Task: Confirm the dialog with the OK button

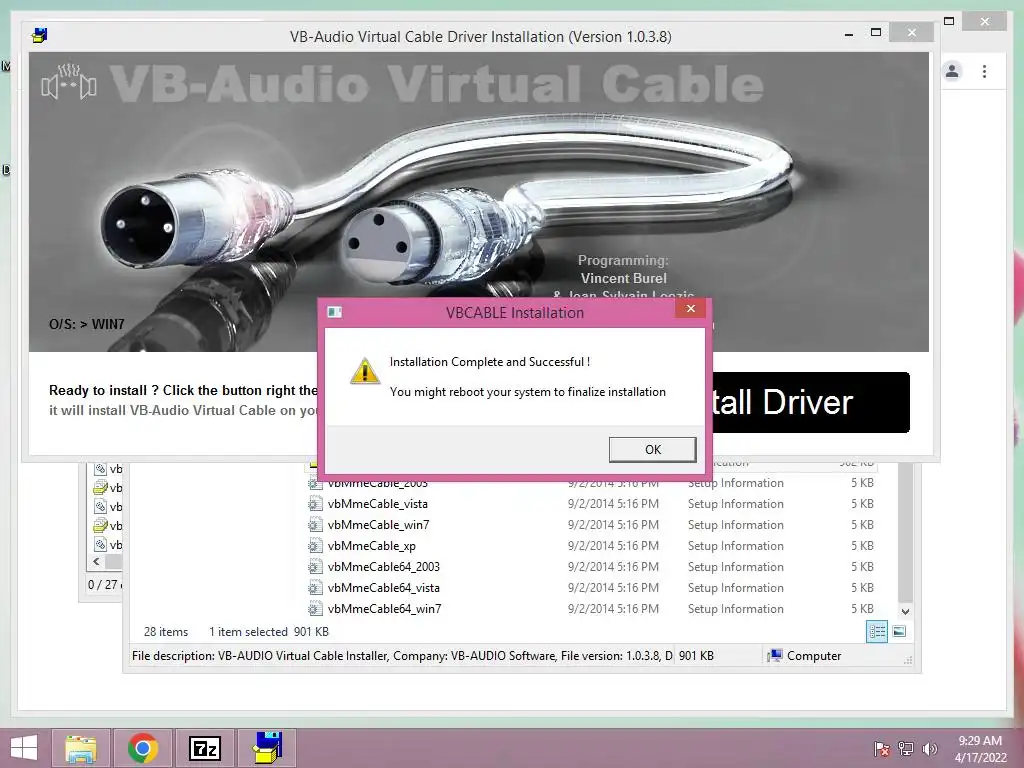Action: click(x=652, y=449)
